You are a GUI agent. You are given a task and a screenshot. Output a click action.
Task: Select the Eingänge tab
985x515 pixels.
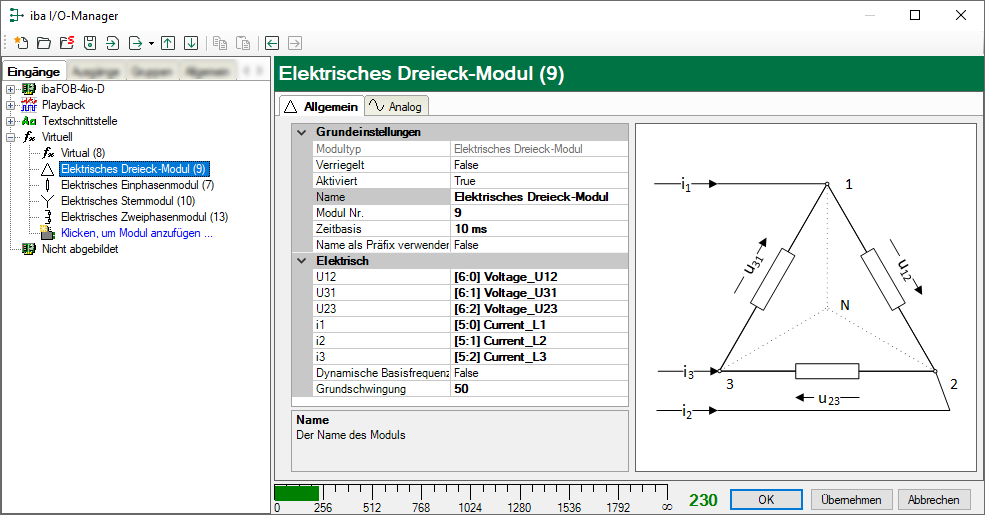pos(34,72)
